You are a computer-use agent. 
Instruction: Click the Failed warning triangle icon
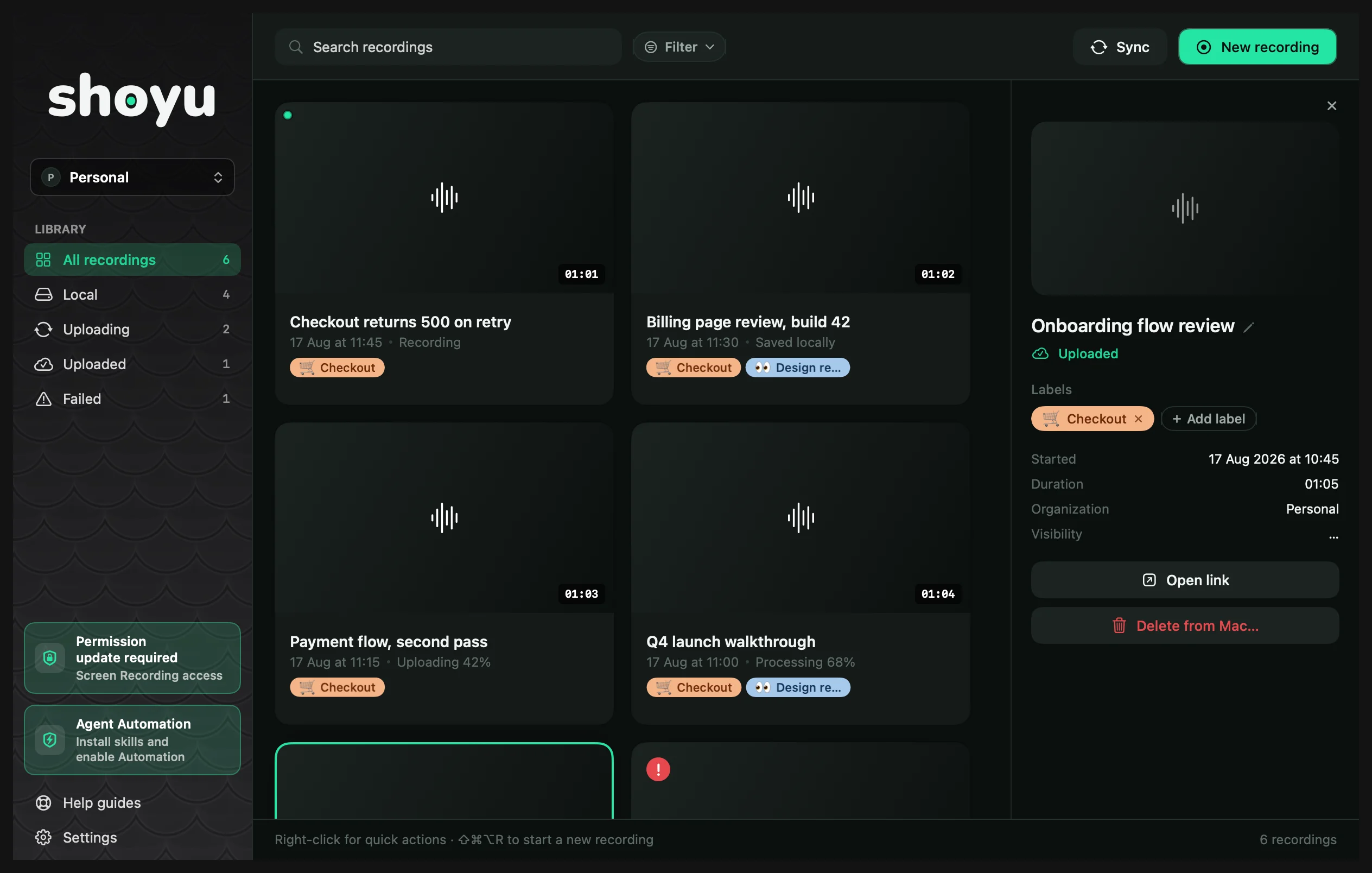43,399
